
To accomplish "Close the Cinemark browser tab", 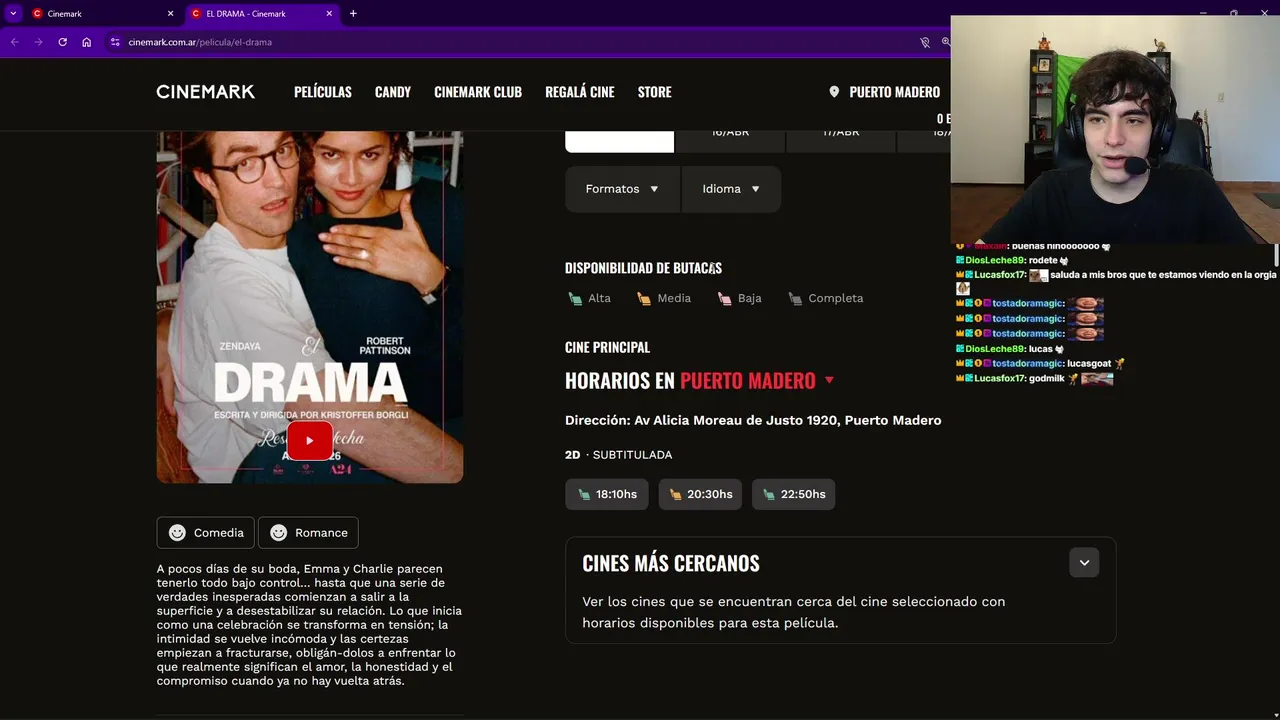I will point(170,14).
